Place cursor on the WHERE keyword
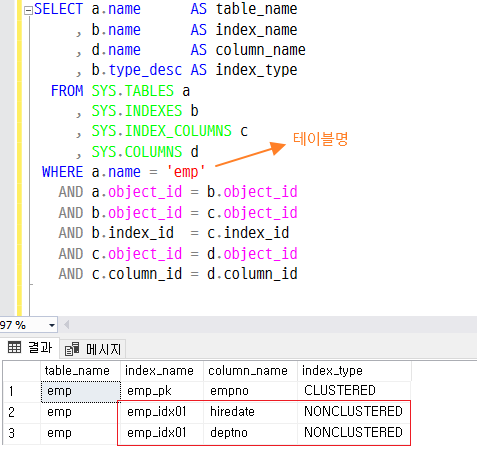Viewport: 477px width, 452px height. pos(62,172)
